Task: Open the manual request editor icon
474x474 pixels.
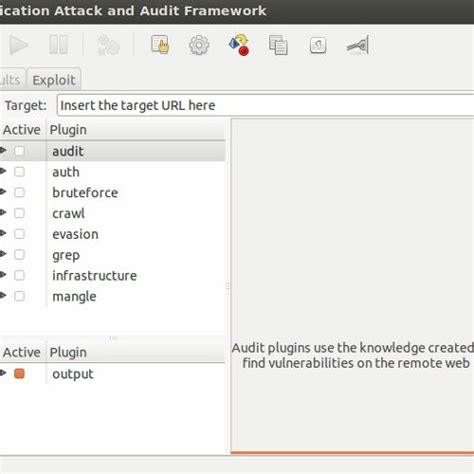Action: click(160, 44)
